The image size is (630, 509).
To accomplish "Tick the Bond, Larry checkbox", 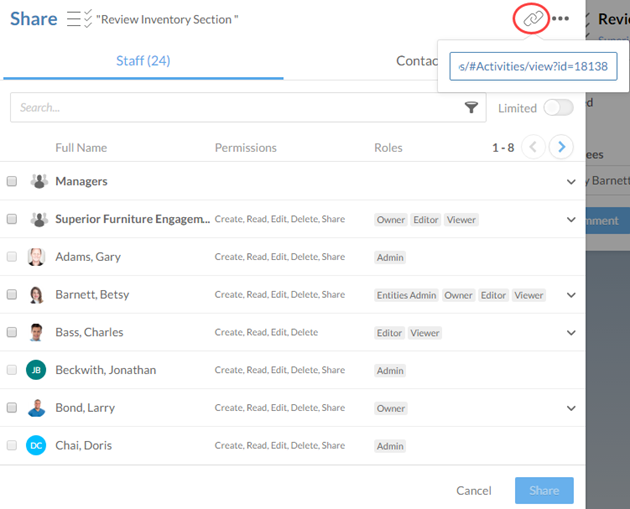I will (12, 408).
